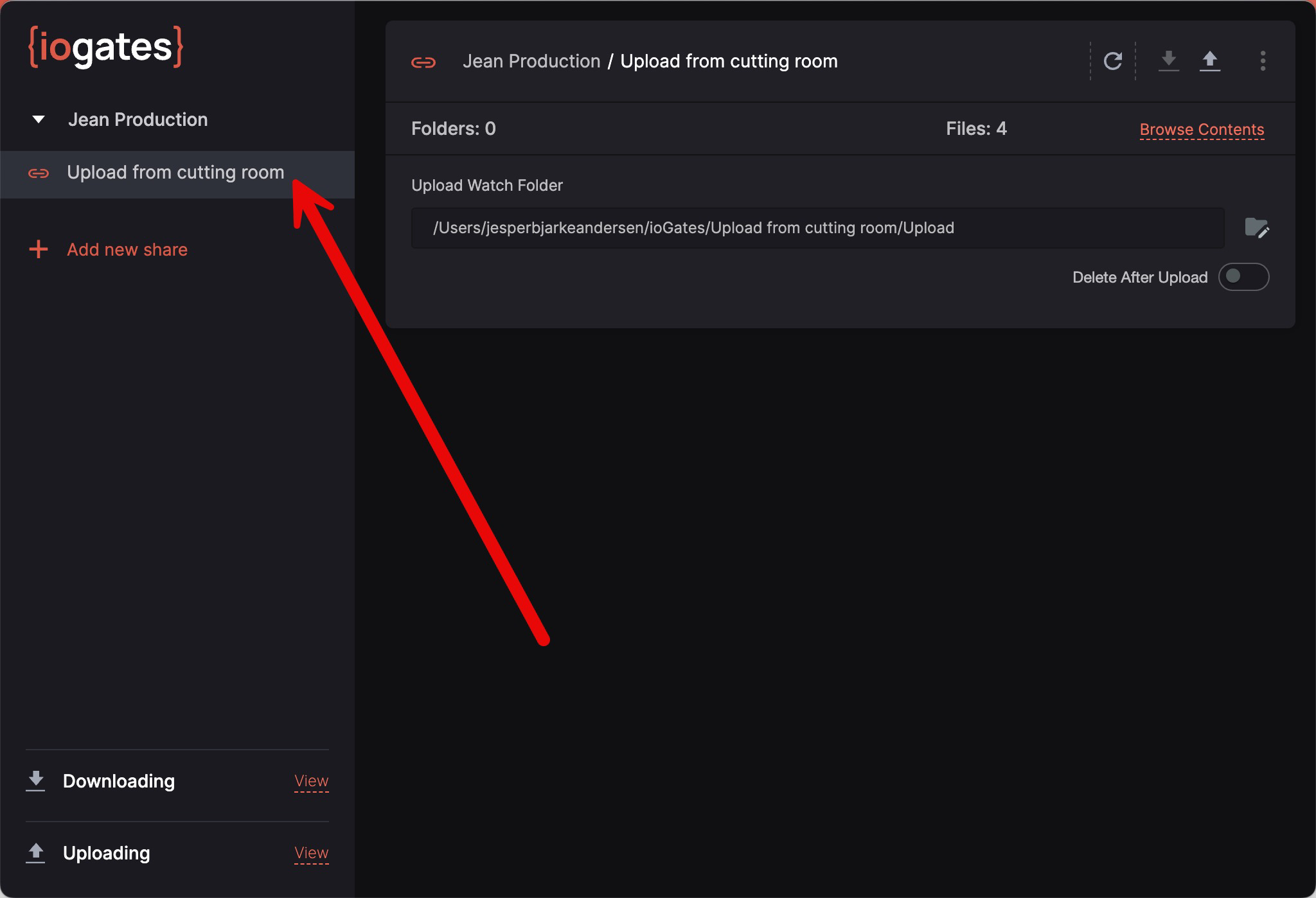Click the iogates logo
This screenshot has width=1316, height=898.
106,47
